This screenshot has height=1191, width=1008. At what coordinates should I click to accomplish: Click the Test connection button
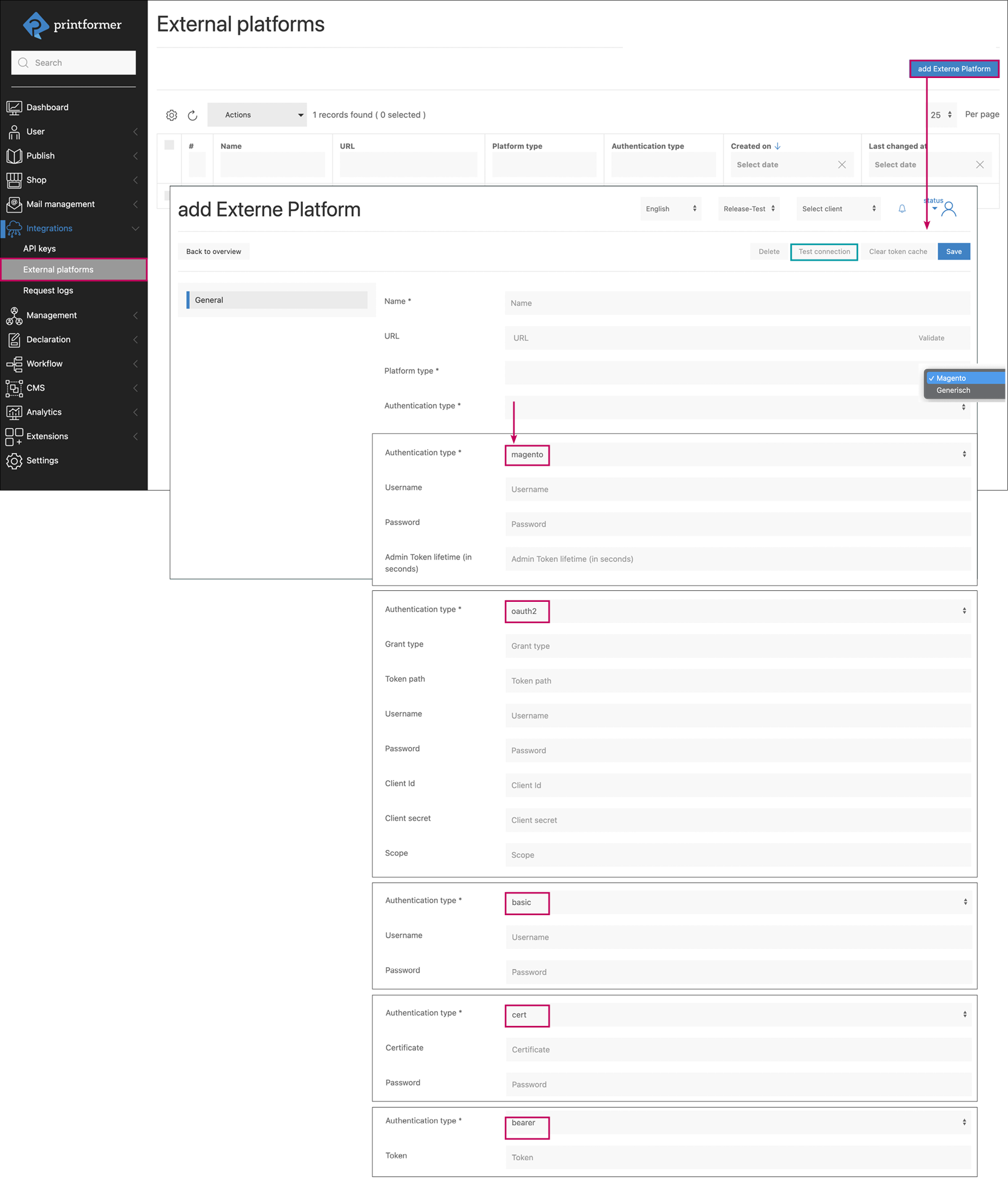click(x=824, y=252)
